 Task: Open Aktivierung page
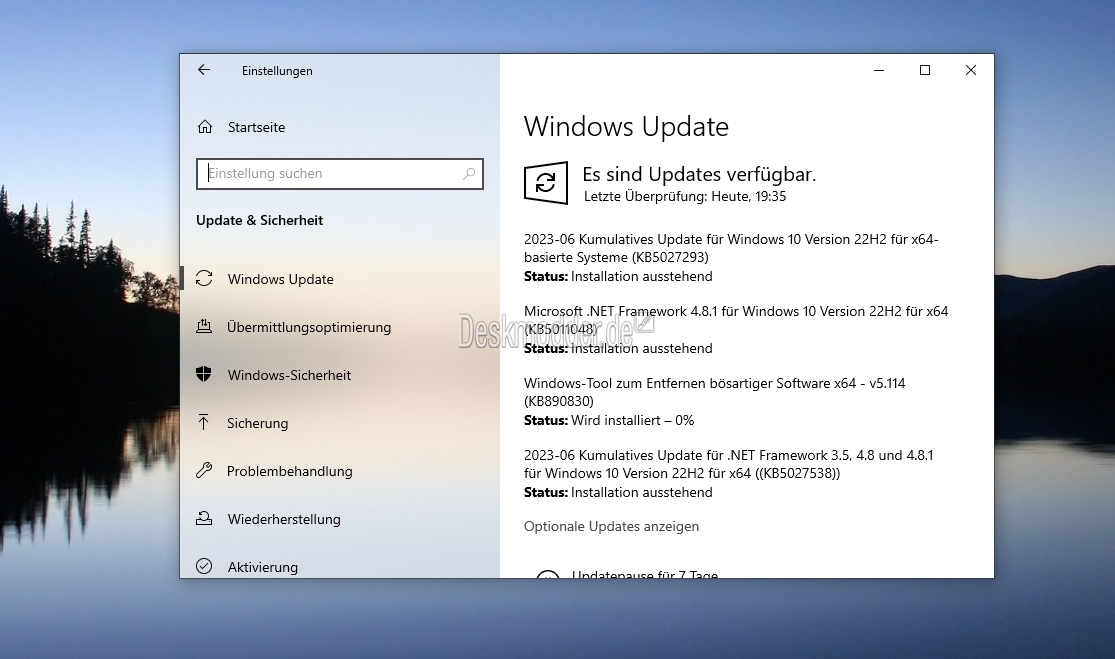click(x=262, y=567)
